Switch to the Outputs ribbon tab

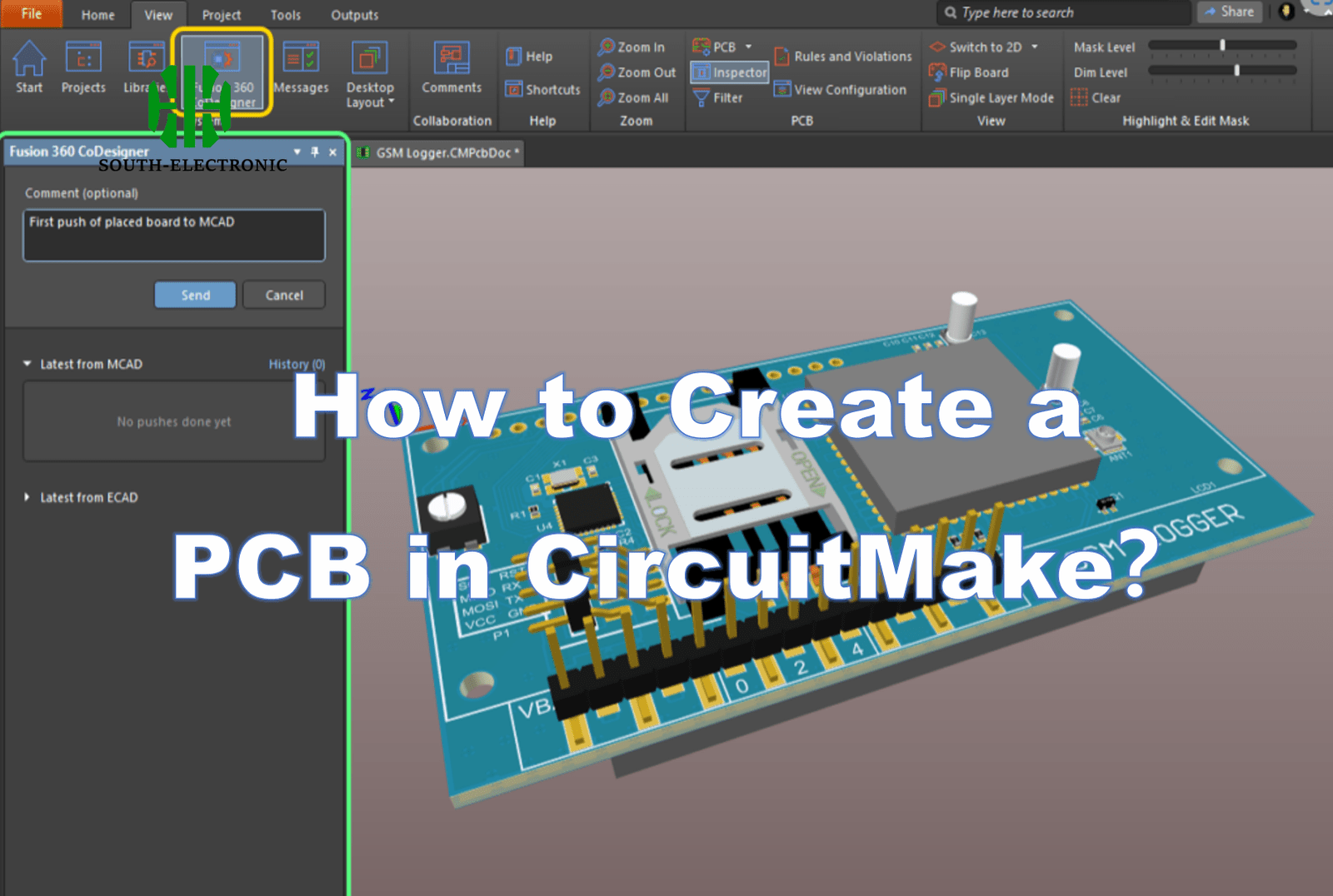coord(355,15)
